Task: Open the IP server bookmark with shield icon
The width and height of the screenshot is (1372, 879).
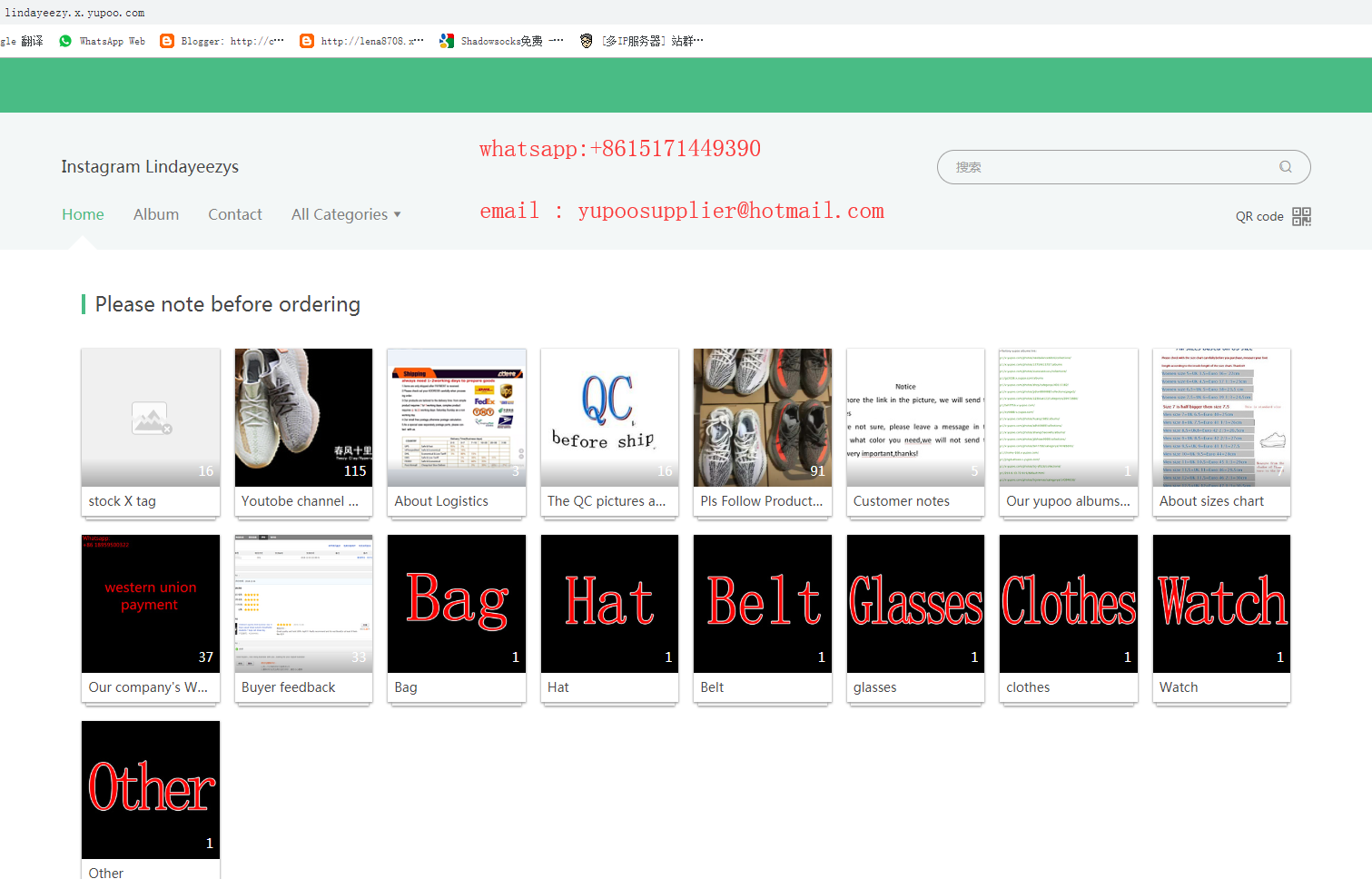Action: coord(642,41)
